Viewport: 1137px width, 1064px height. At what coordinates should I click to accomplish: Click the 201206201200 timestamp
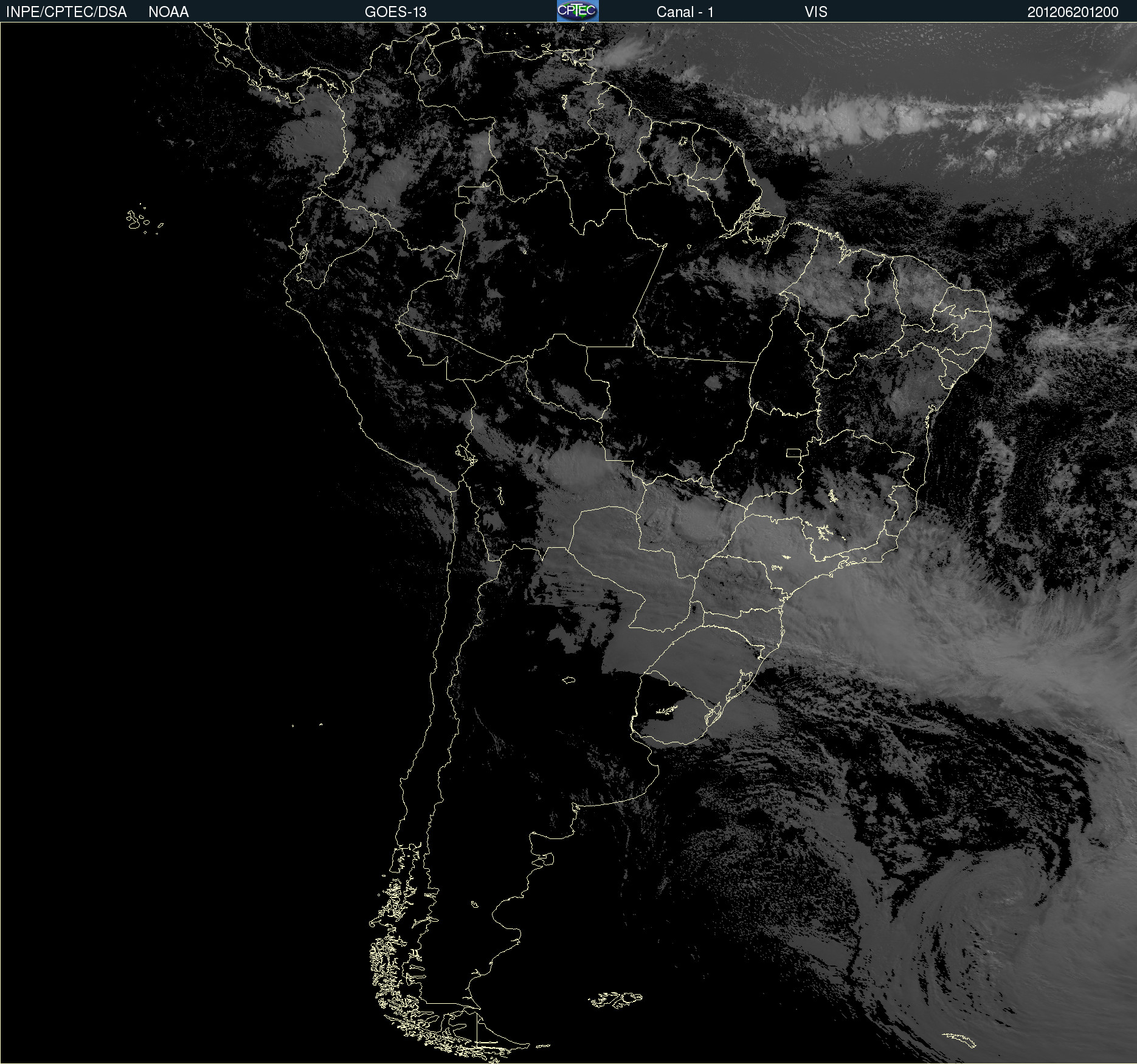coord(1073,12)
